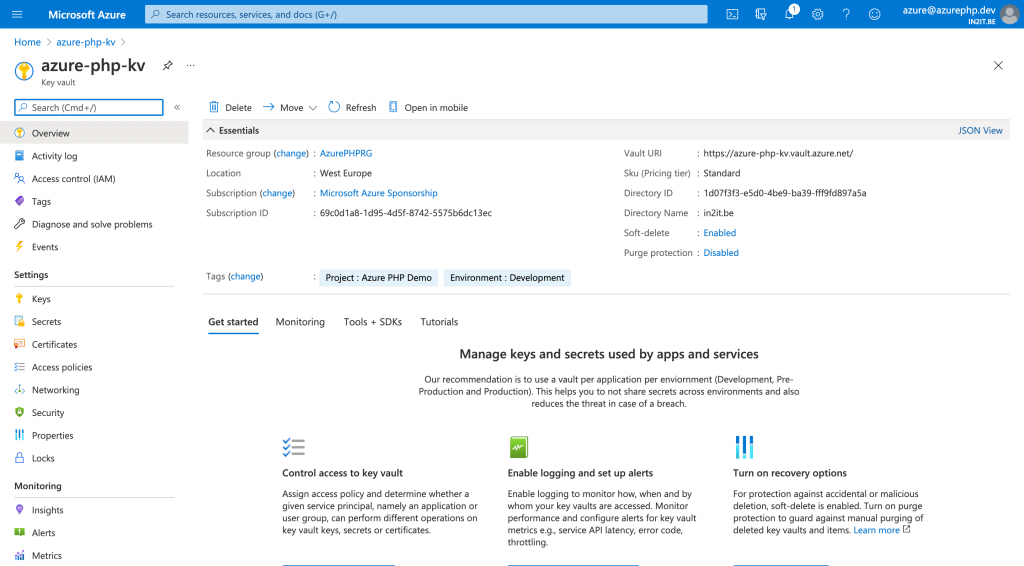Click the Microsoft Azure logo text

pyautogui.click(x=87, y=14)
